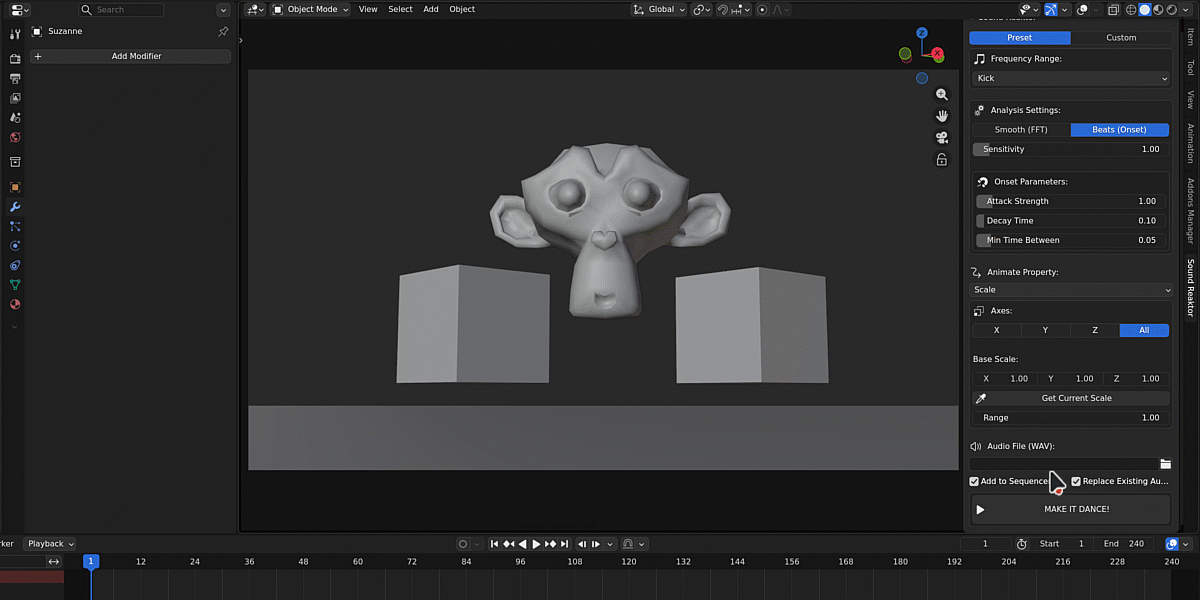
Task: Click the red X axis gizmo ball
Action: (x=937, y=54)
